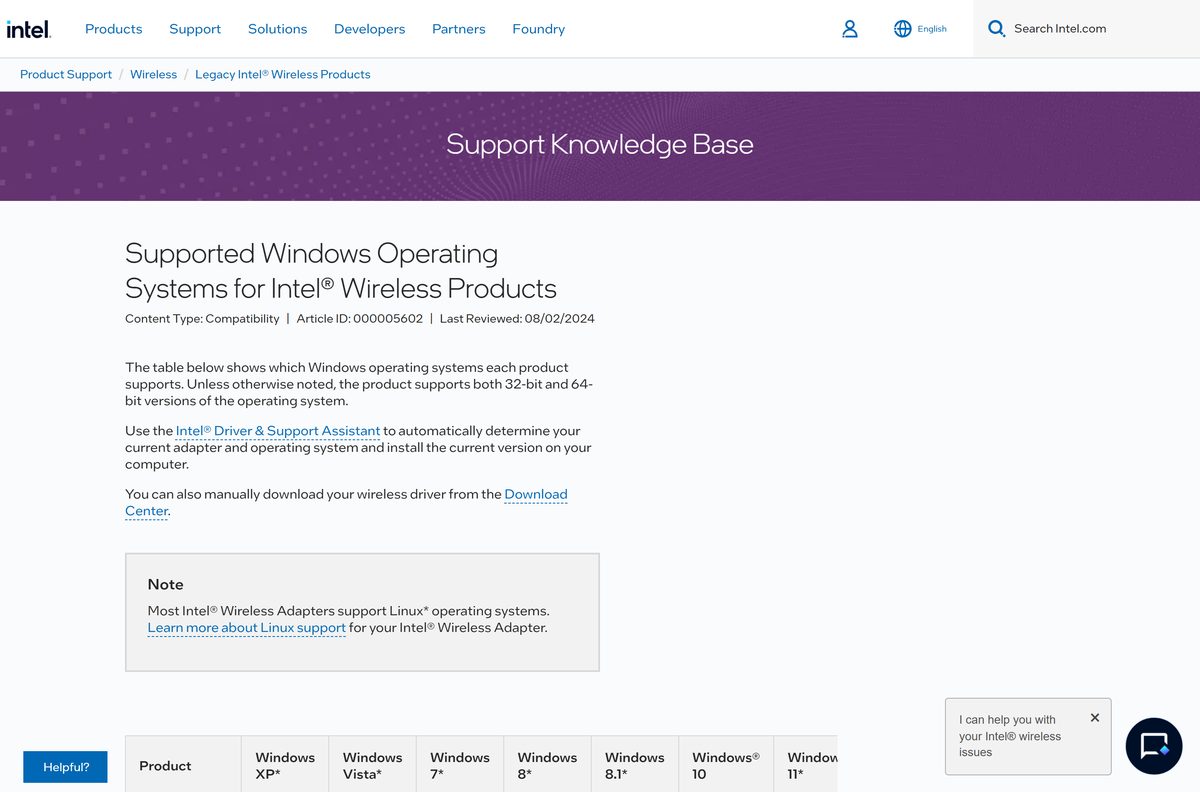This screenshot has width=1200, height=792.
Task: Click the Helpful? button
Action: pos(66,767)
